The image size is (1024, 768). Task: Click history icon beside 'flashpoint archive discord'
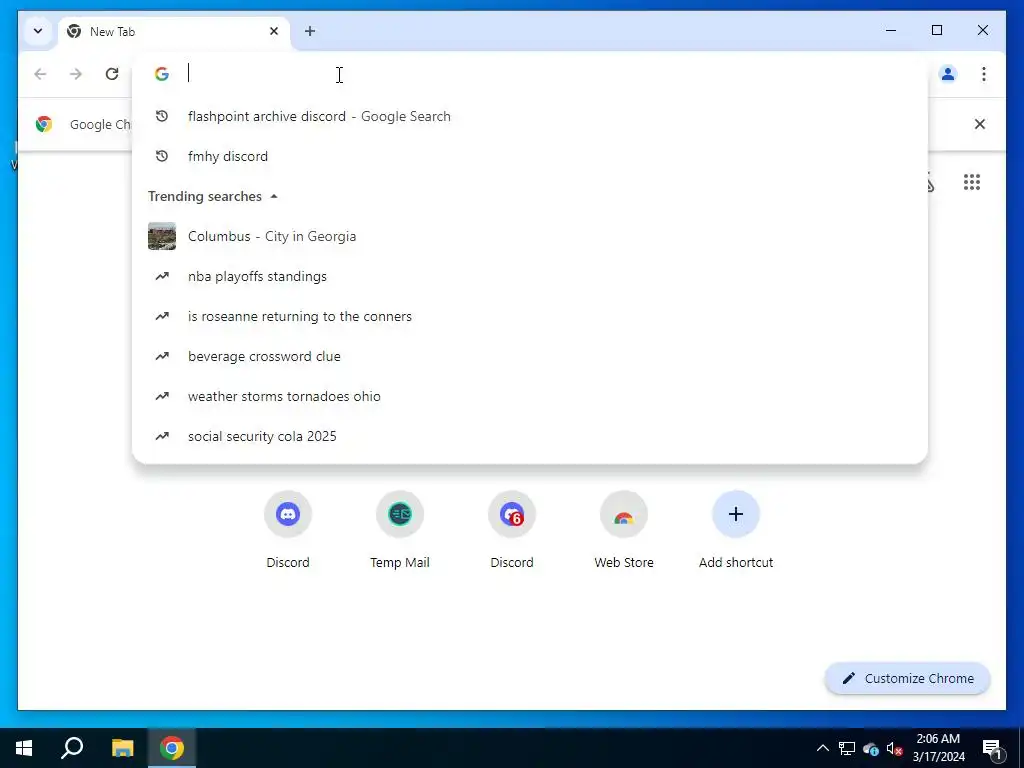[x=161, y=116]
